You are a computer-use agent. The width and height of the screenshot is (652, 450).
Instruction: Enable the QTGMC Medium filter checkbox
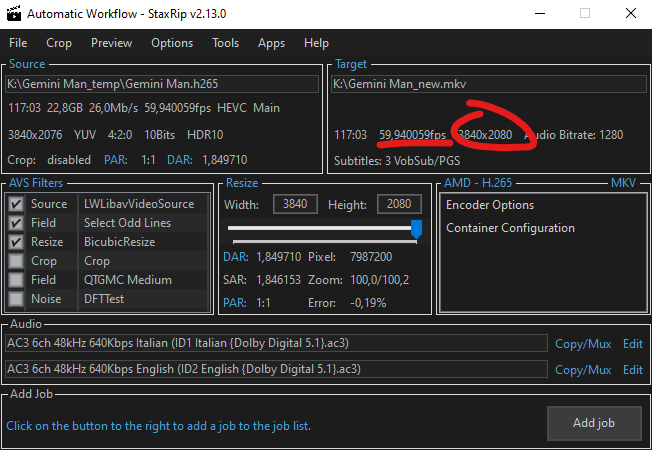point(16,280)
